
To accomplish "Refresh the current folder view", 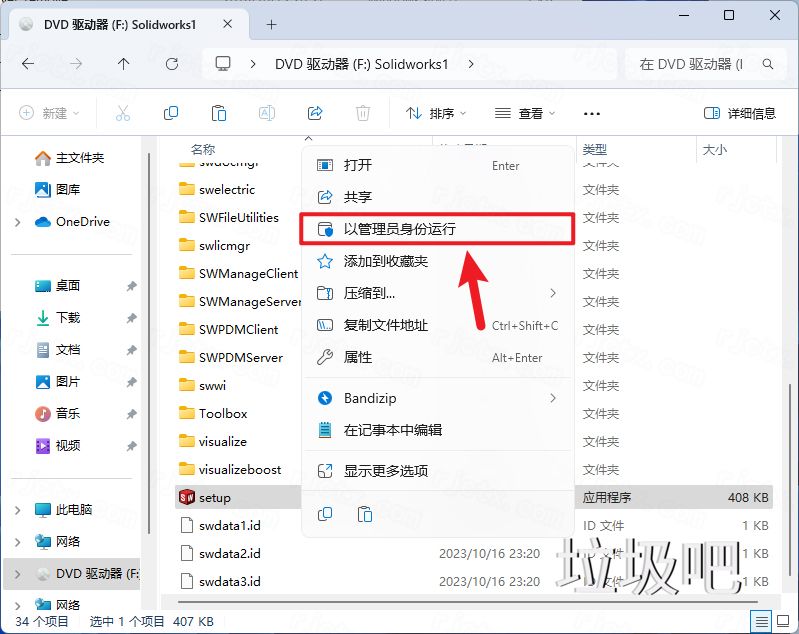I will [172, 64].
